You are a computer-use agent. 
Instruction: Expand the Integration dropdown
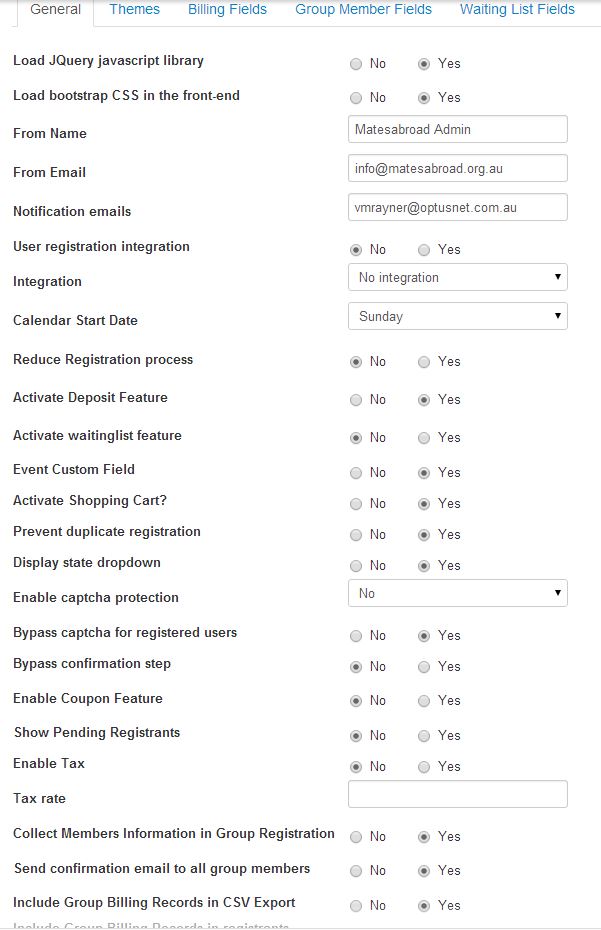click(457, 277)
